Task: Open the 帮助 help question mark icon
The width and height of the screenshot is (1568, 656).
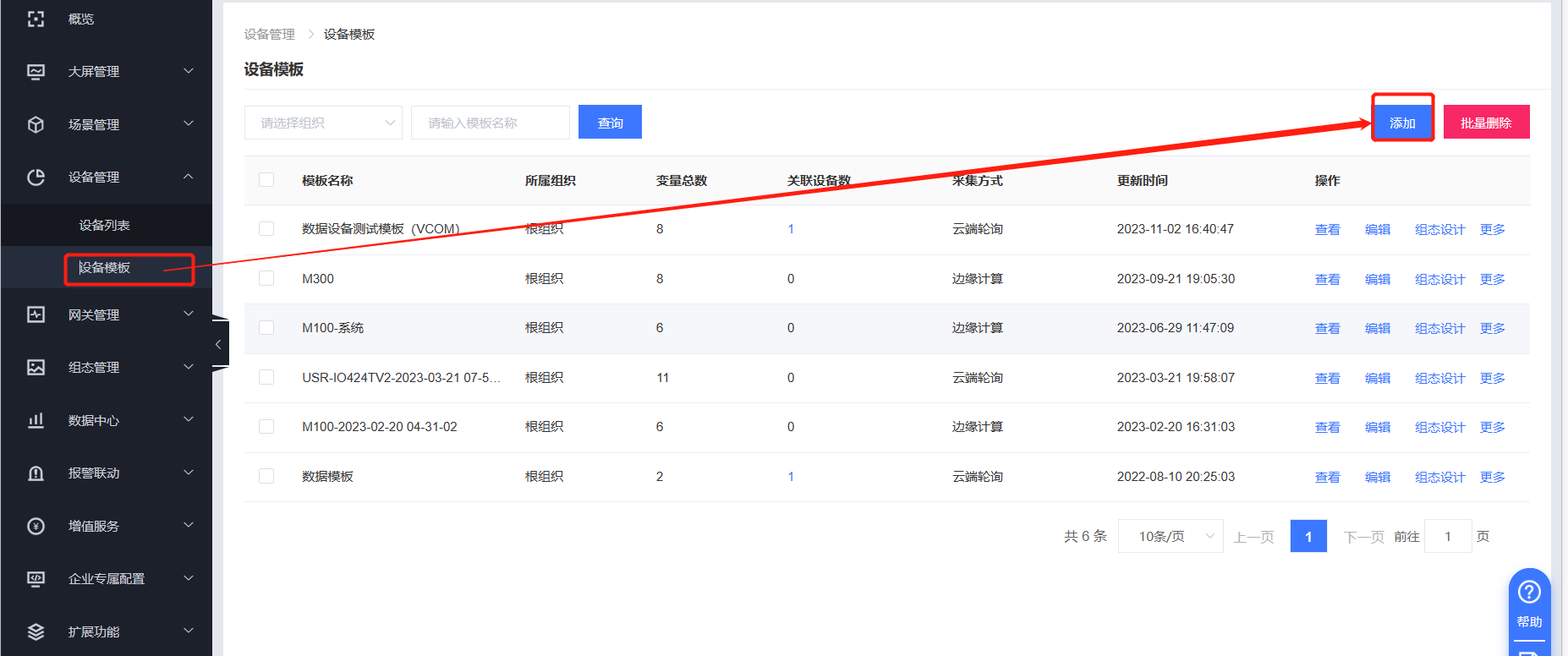Action: pos(1528,593)
